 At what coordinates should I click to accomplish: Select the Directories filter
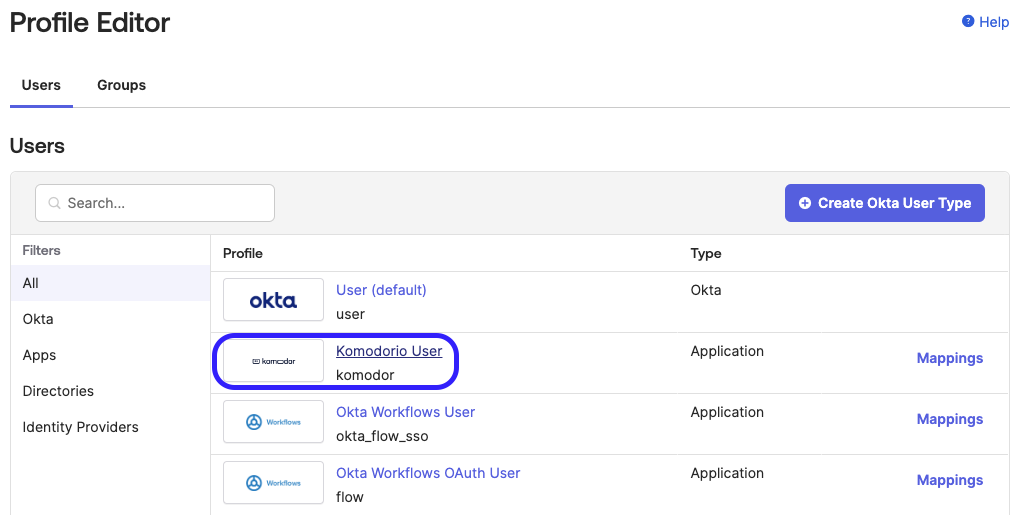point(110,391)
